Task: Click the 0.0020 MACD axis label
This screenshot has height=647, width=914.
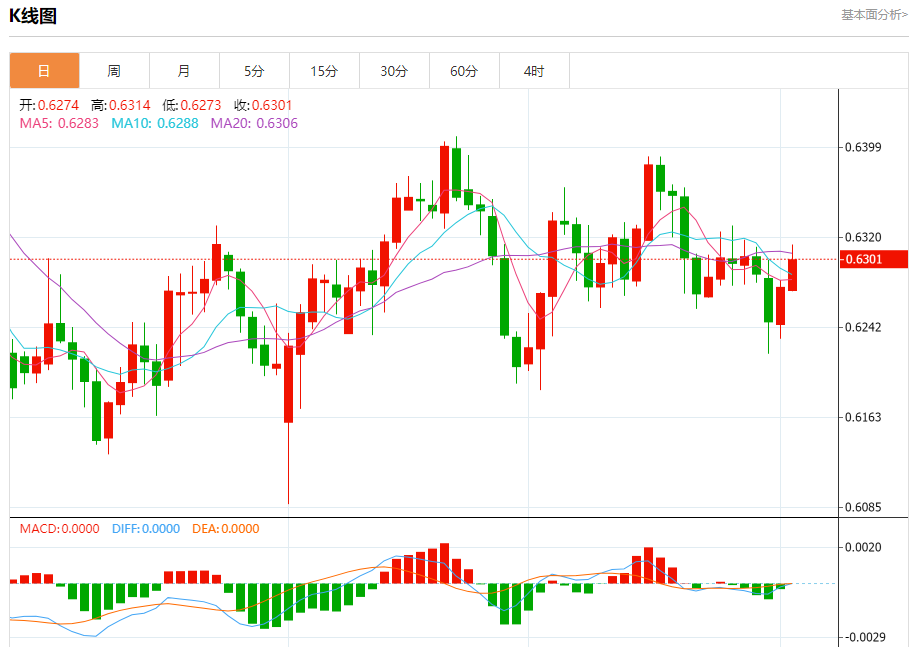Action: pyautogui.click(x=863, y=547)
